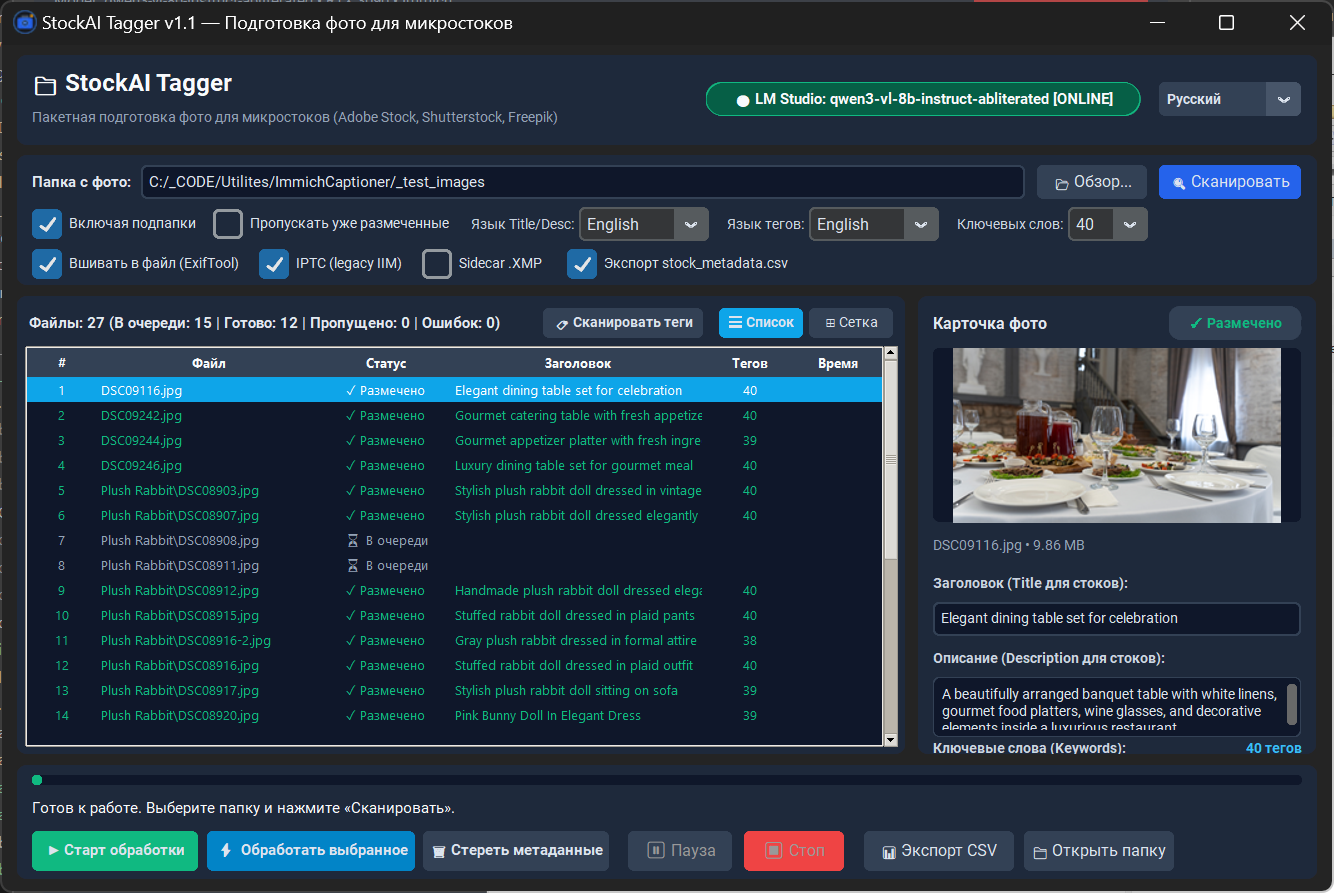Sort by Файл column header

pyautogui.click(x=209, y=363)
